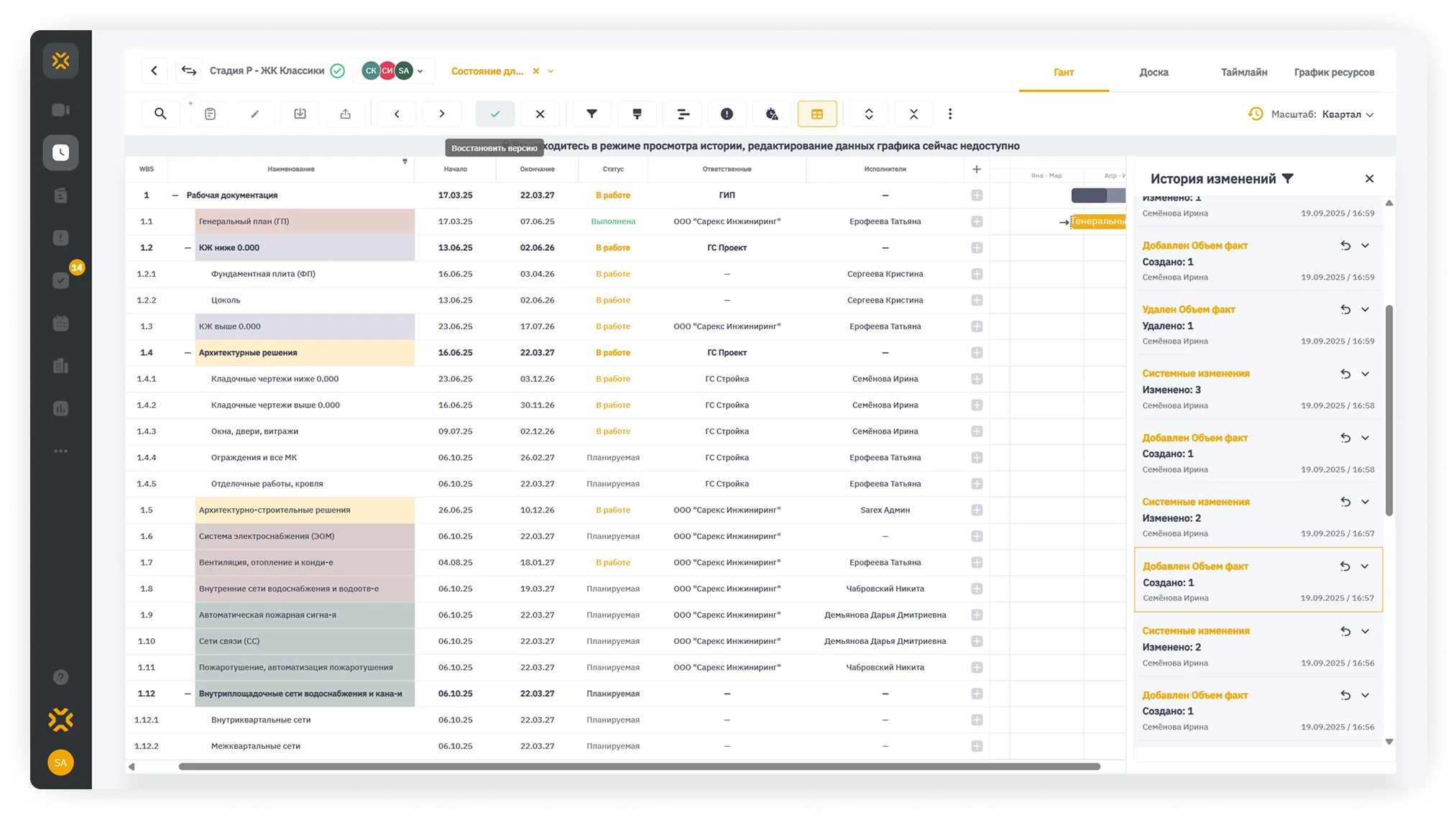Click the back arrow button near project title
The image size is (1456, 818).
click(x=154, y=70)
